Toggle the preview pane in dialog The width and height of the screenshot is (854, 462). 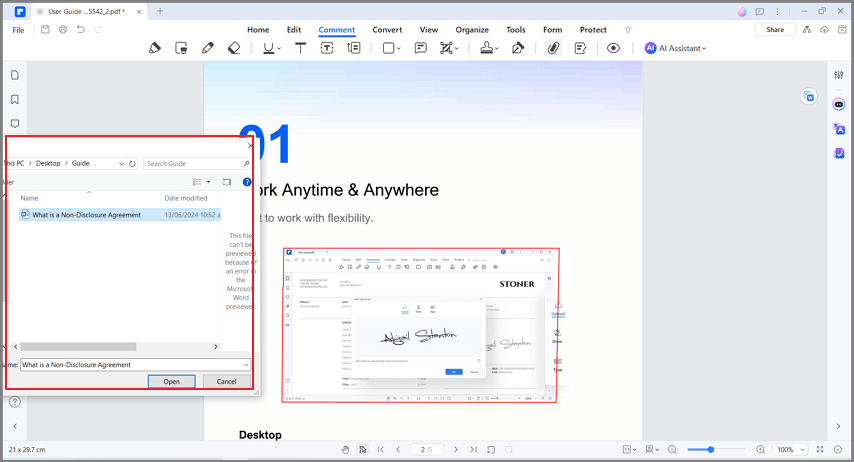tap(227, 182)
